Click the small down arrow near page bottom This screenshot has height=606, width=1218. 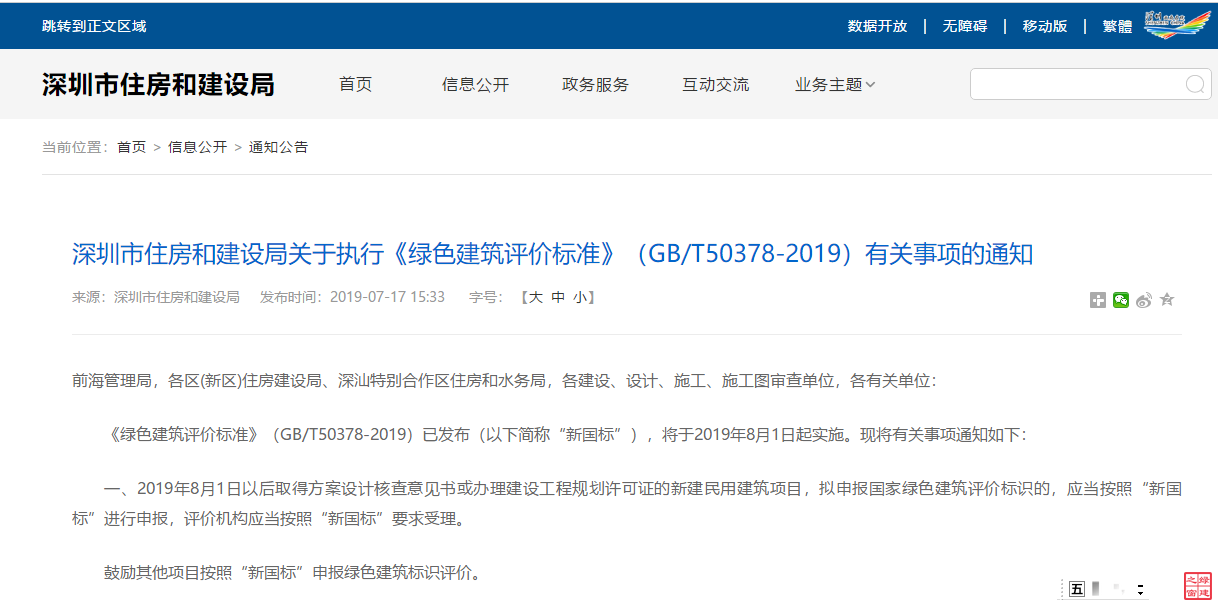[x=1140, y=591]
